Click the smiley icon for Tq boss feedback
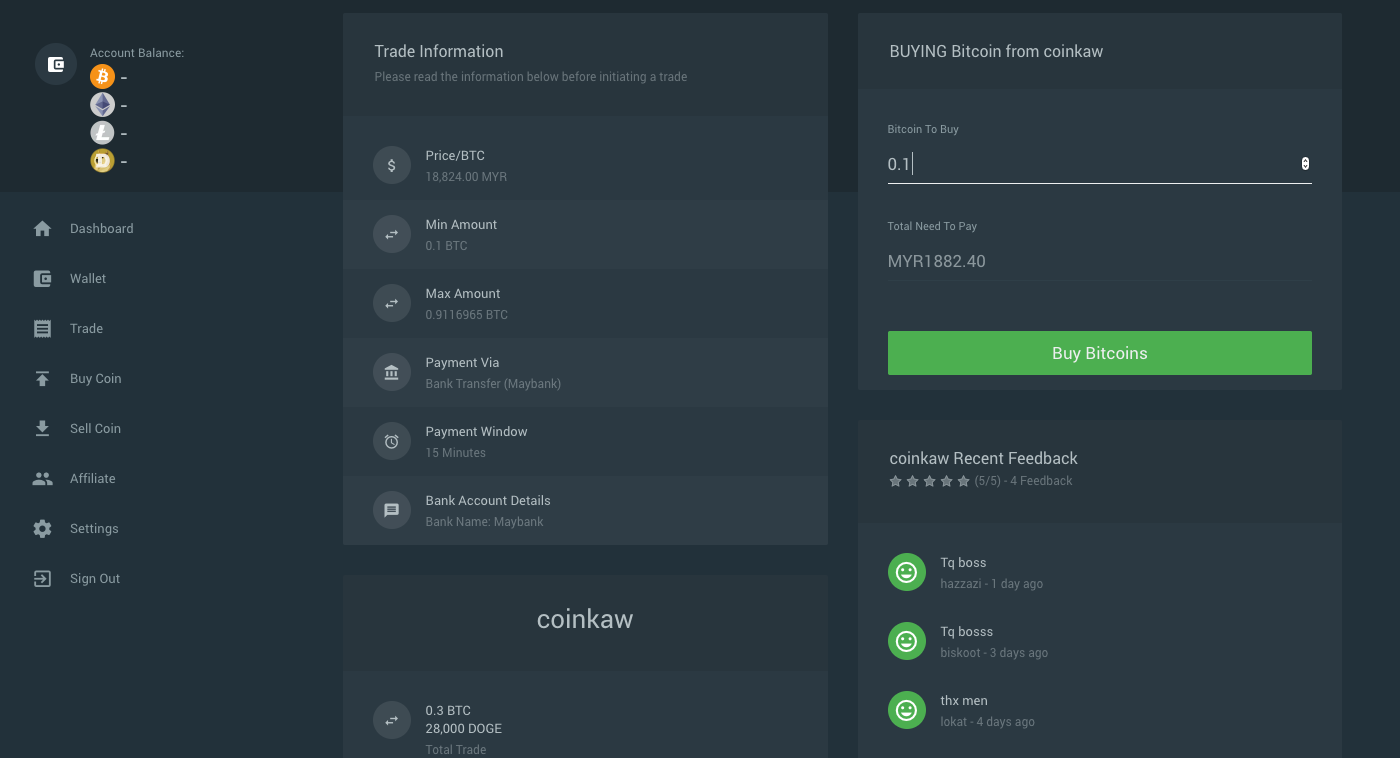The height and width of the screenshot is (758, 1400). tap(907, 572)
